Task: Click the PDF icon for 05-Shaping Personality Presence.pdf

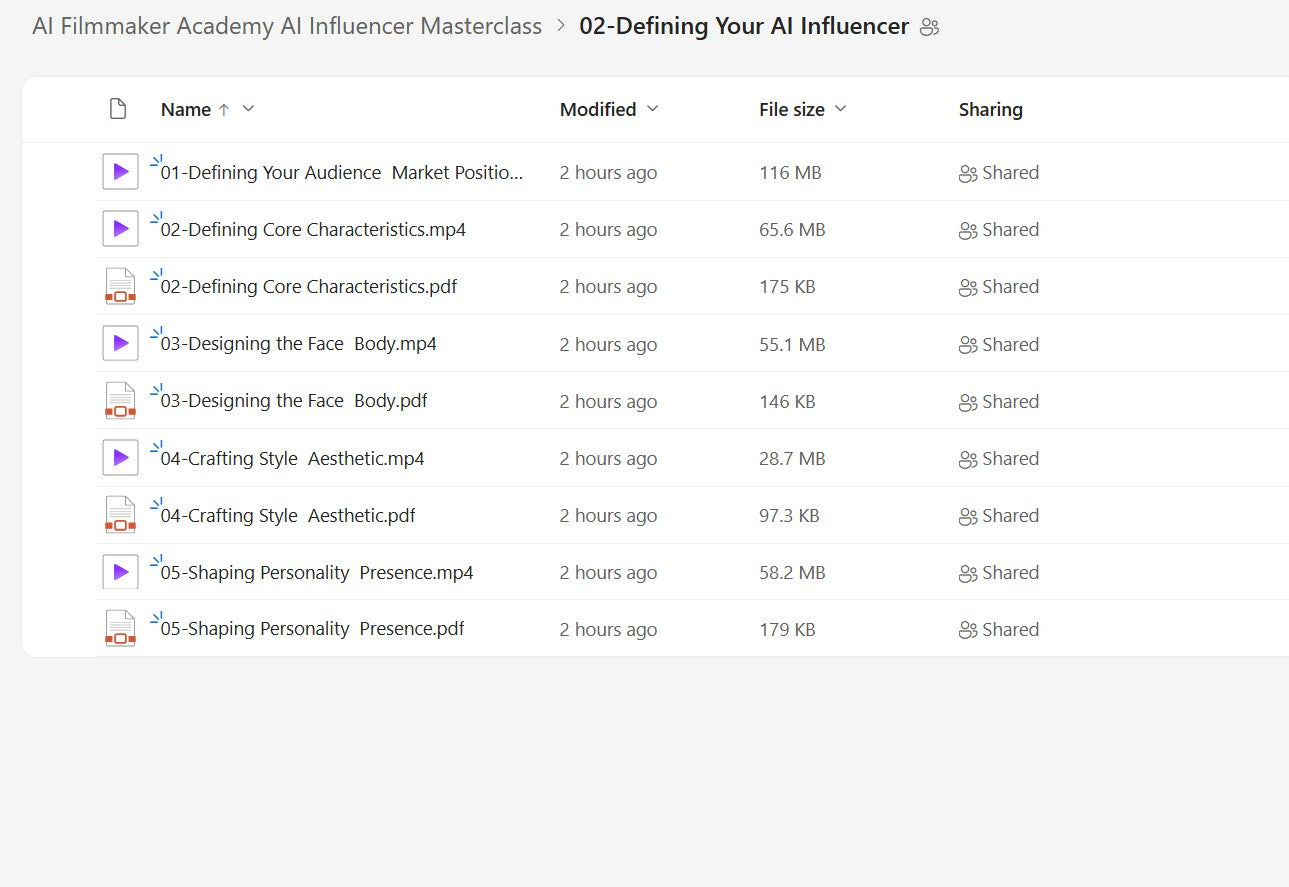Action: pyautogui.click(x=120, y=629)
